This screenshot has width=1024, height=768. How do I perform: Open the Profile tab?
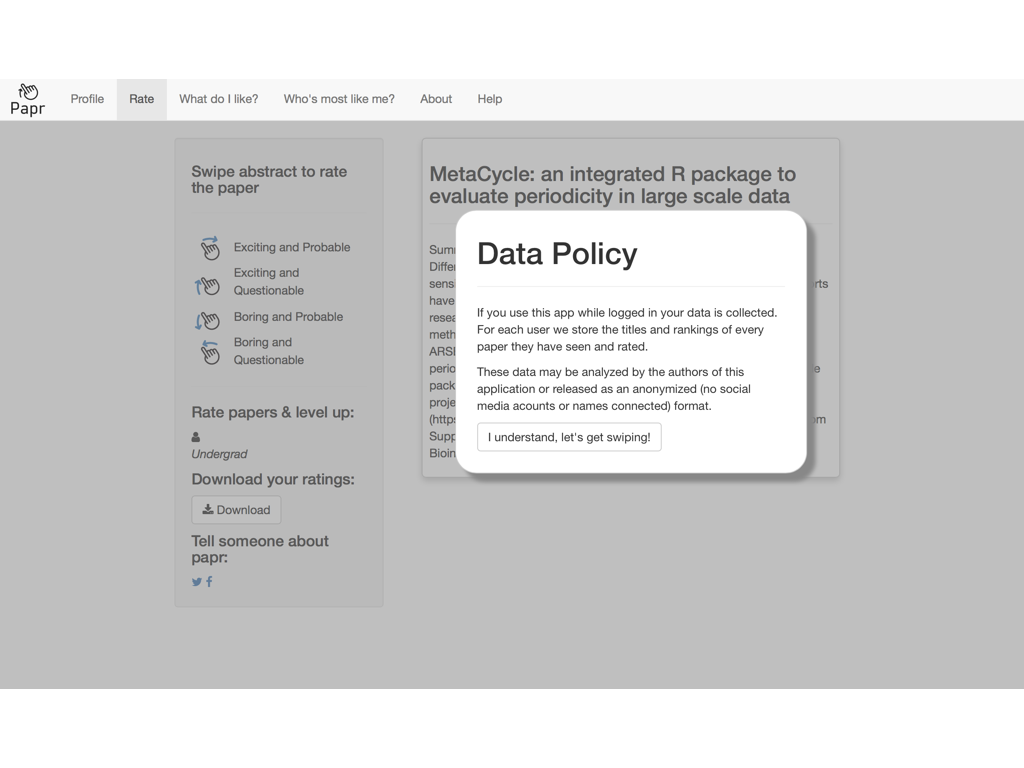87,99
